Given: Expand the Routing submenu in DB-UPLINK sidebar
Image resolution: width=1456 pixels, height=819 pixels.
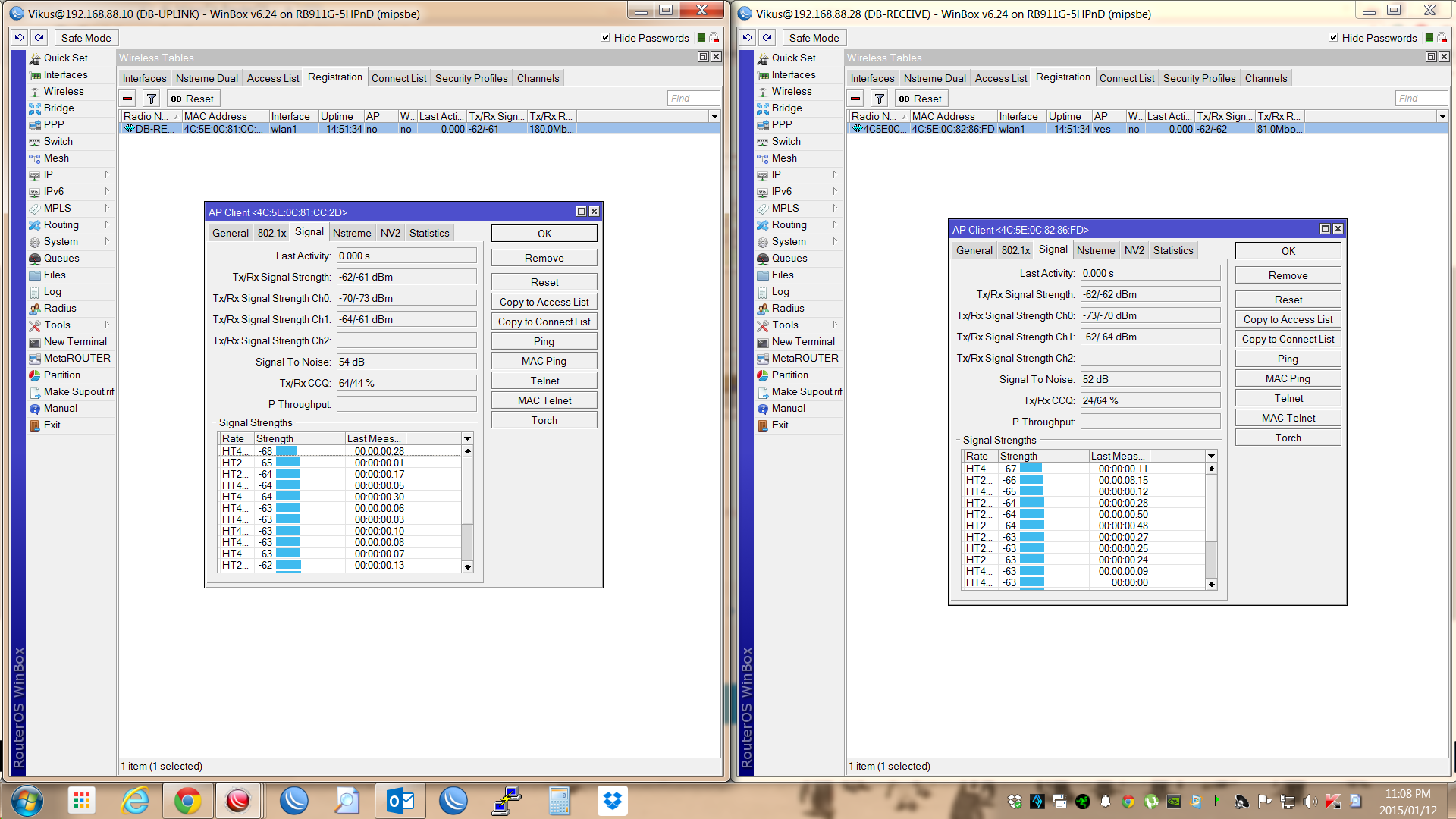Looking at the screenshot, I should [107, 224].
